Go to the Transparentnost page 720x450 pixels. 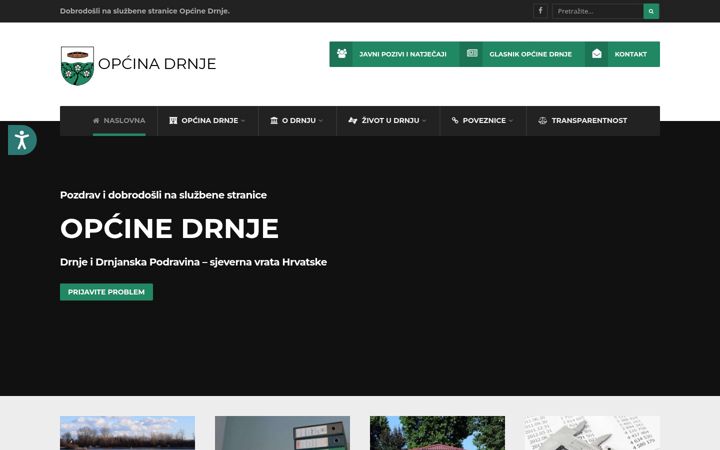[589, 120]
